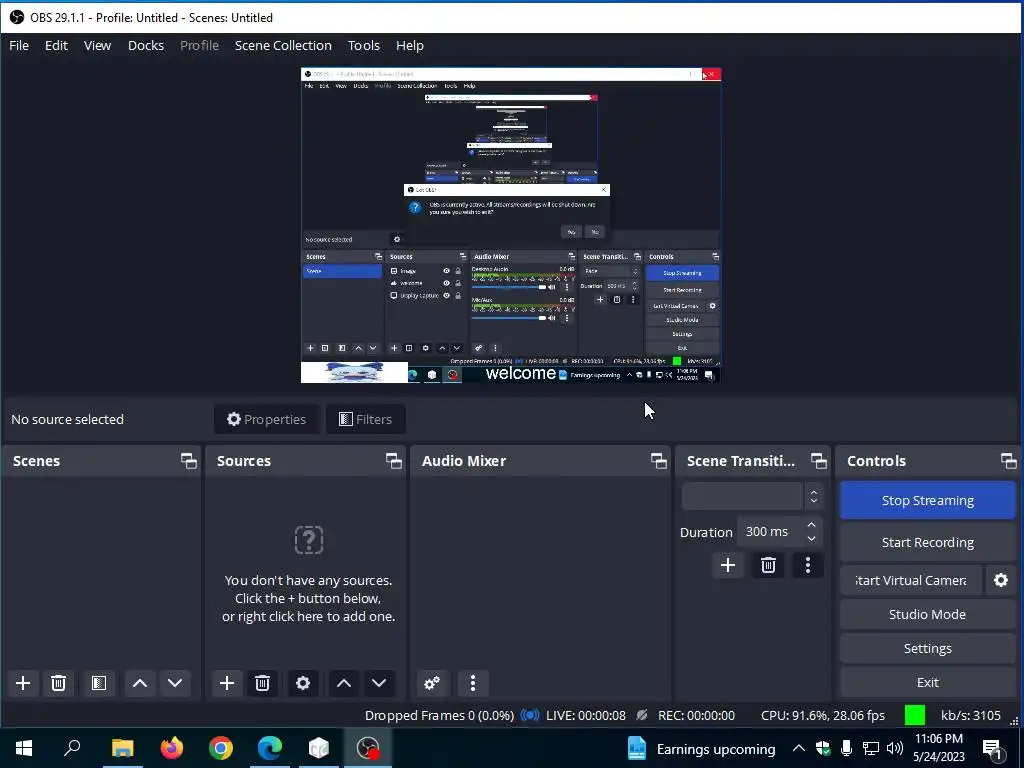
Task: Open source properties gear in Sources dock
Action: point(303,683)
